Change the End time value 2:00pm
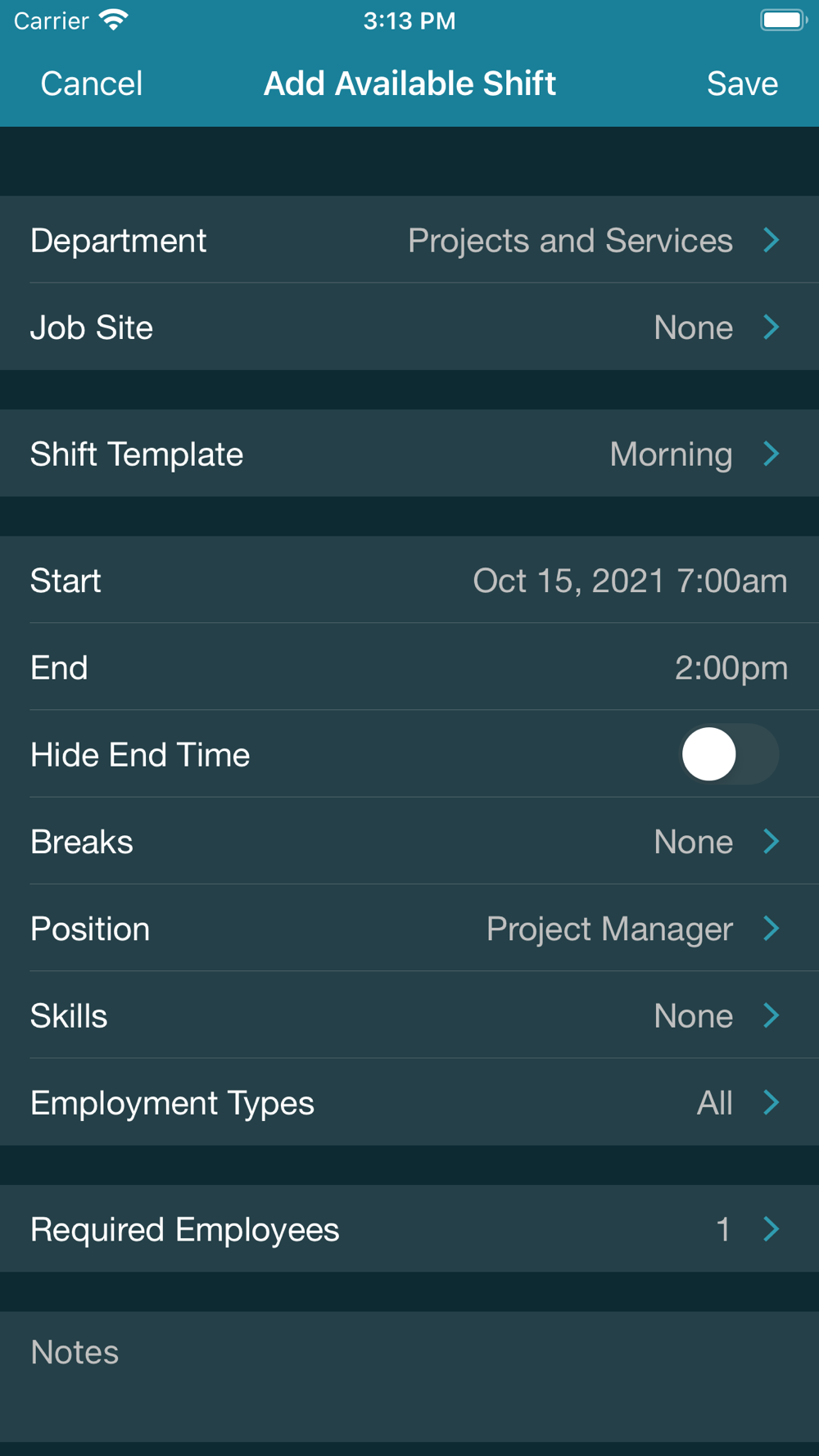 pos(731,668)
